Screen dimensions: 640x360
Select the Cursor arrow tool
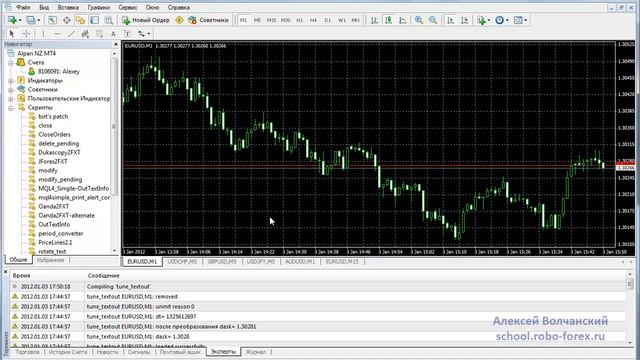click(11, 33)
